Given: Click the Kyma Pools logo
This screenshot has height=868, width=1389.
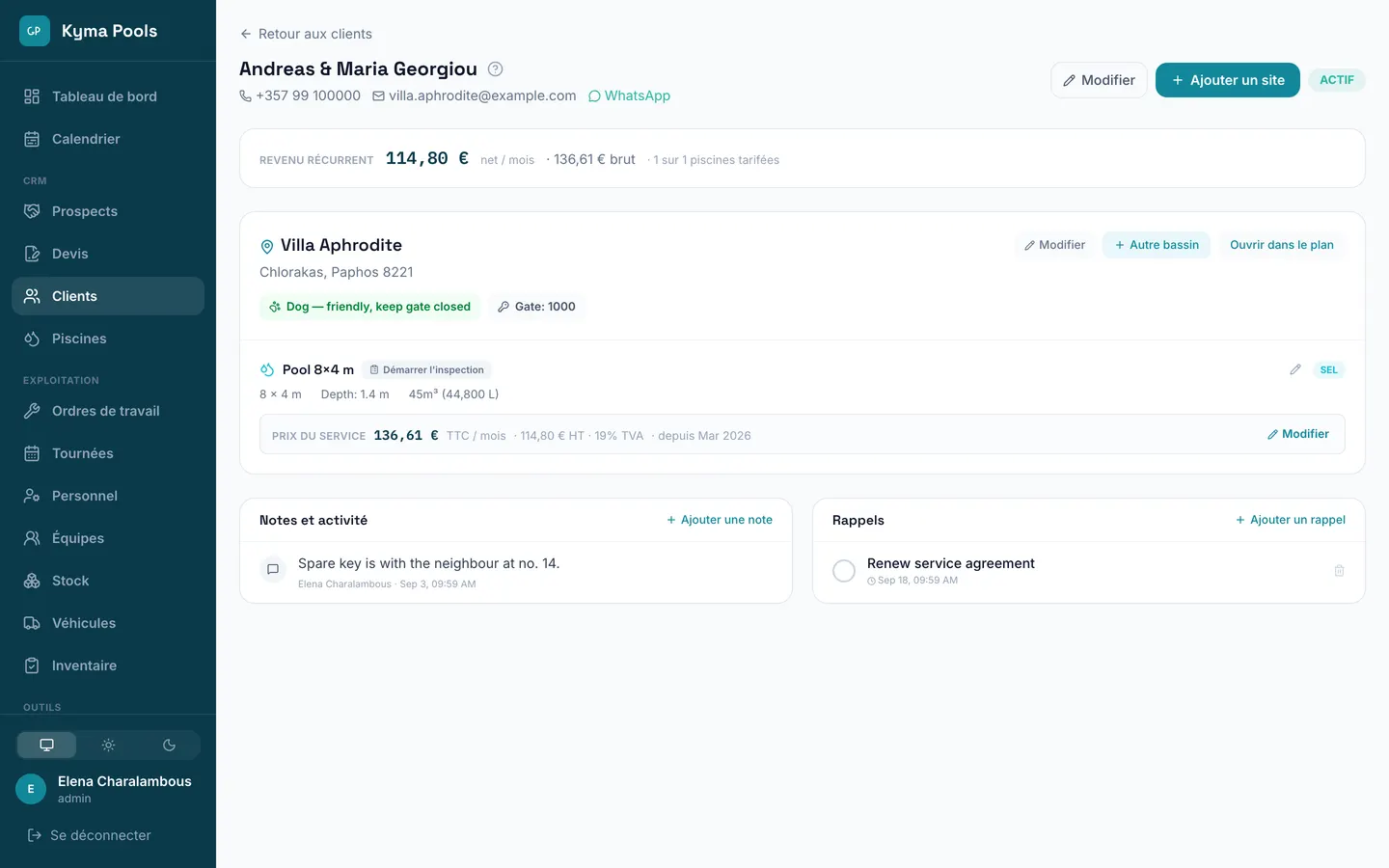Looking at the screenshot, I should pos(35,31).
